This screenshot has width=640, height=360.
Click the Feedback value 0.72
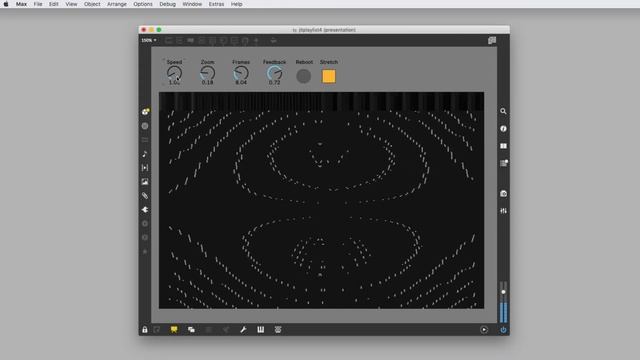275,82
